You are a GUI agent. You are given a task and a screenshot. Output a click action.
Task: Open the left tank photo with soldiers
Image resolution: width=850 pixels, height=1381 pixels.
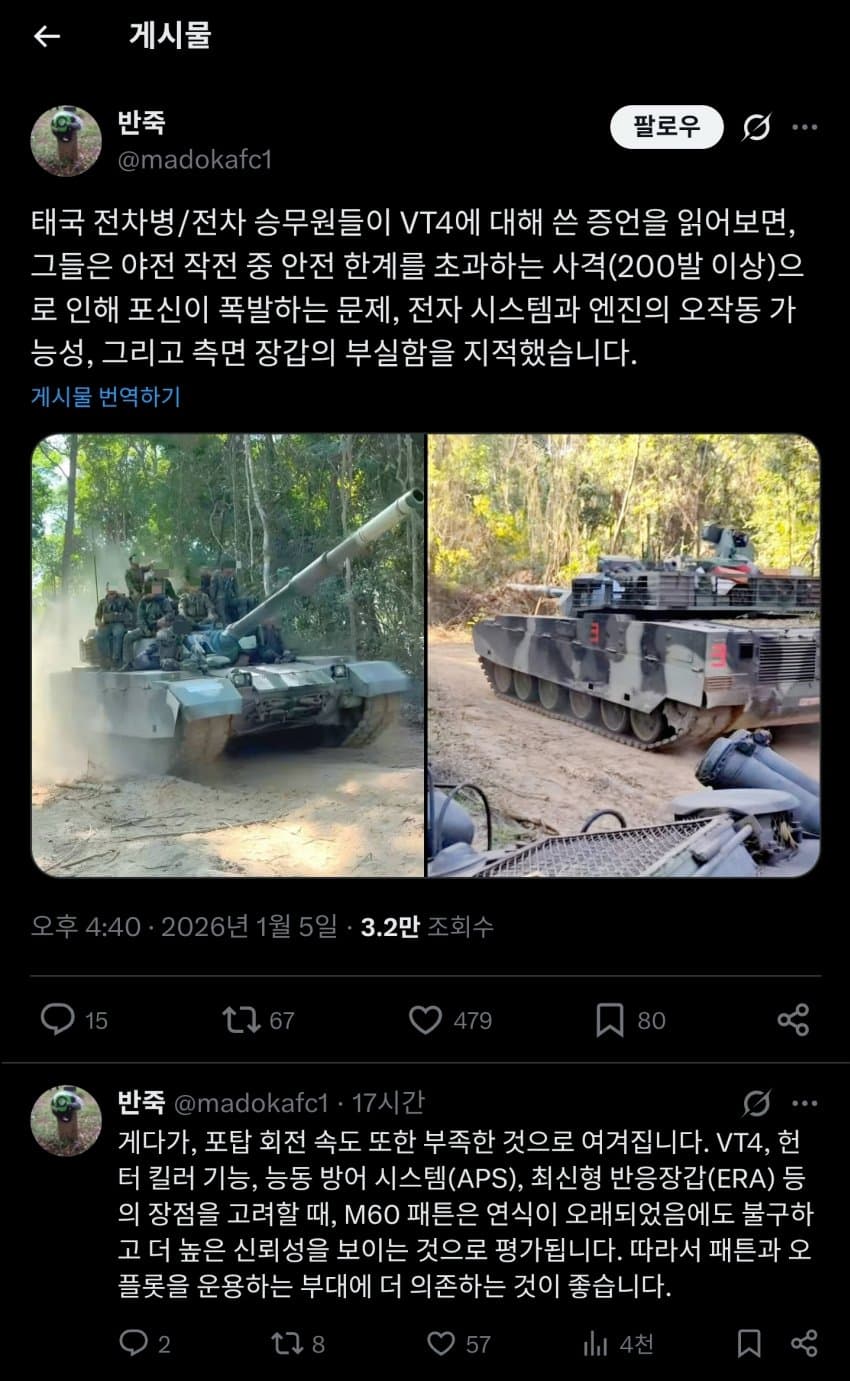228,655
